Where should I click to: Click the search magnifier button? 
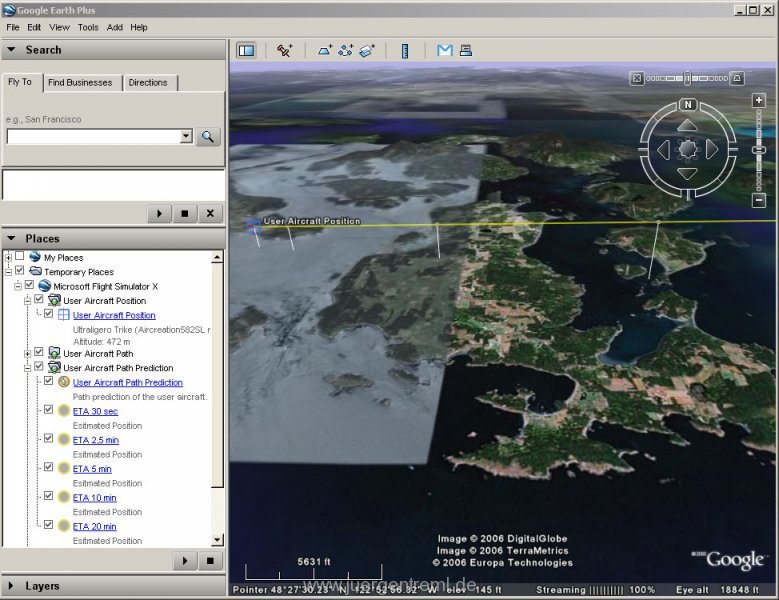click(x=208, y=137)
